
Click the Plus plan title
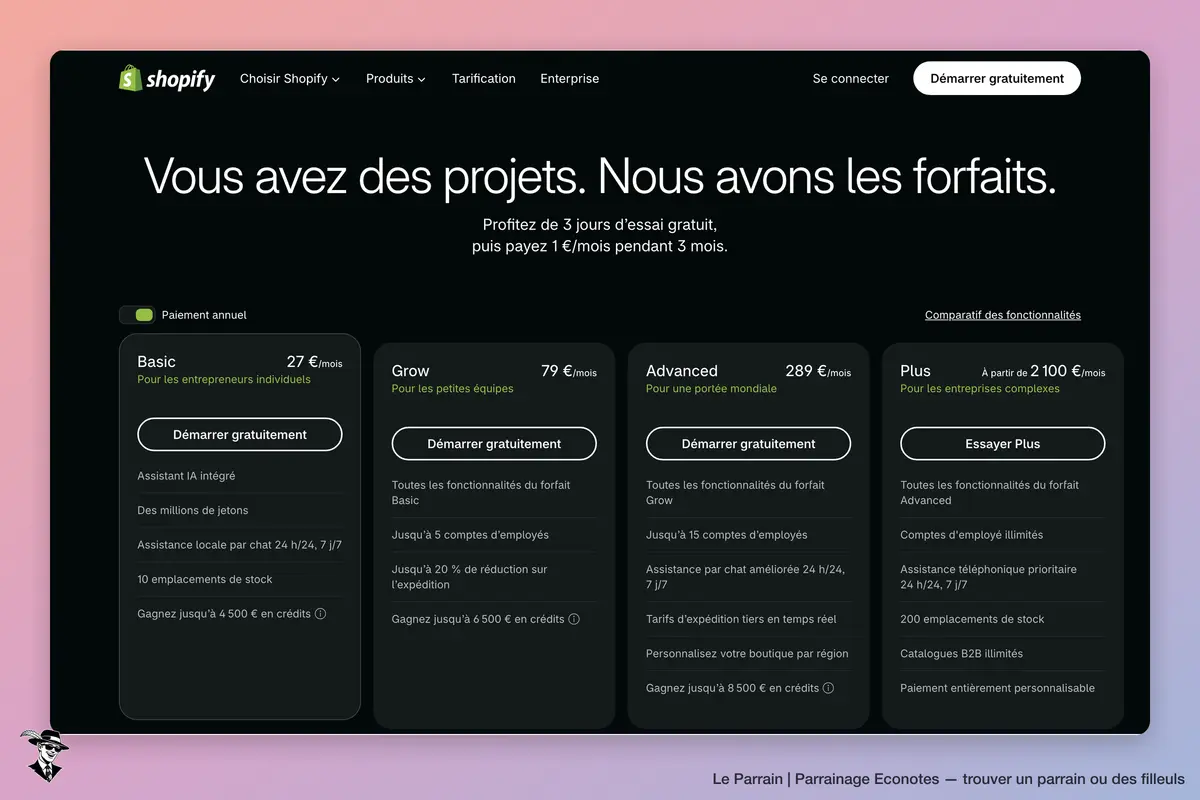(x=915, y=371)
